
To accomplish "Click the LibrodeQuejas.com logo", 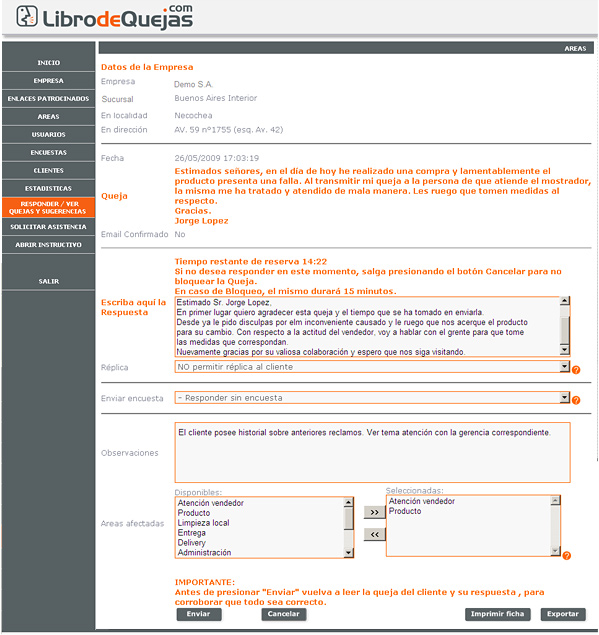I will tap(104, 17).
